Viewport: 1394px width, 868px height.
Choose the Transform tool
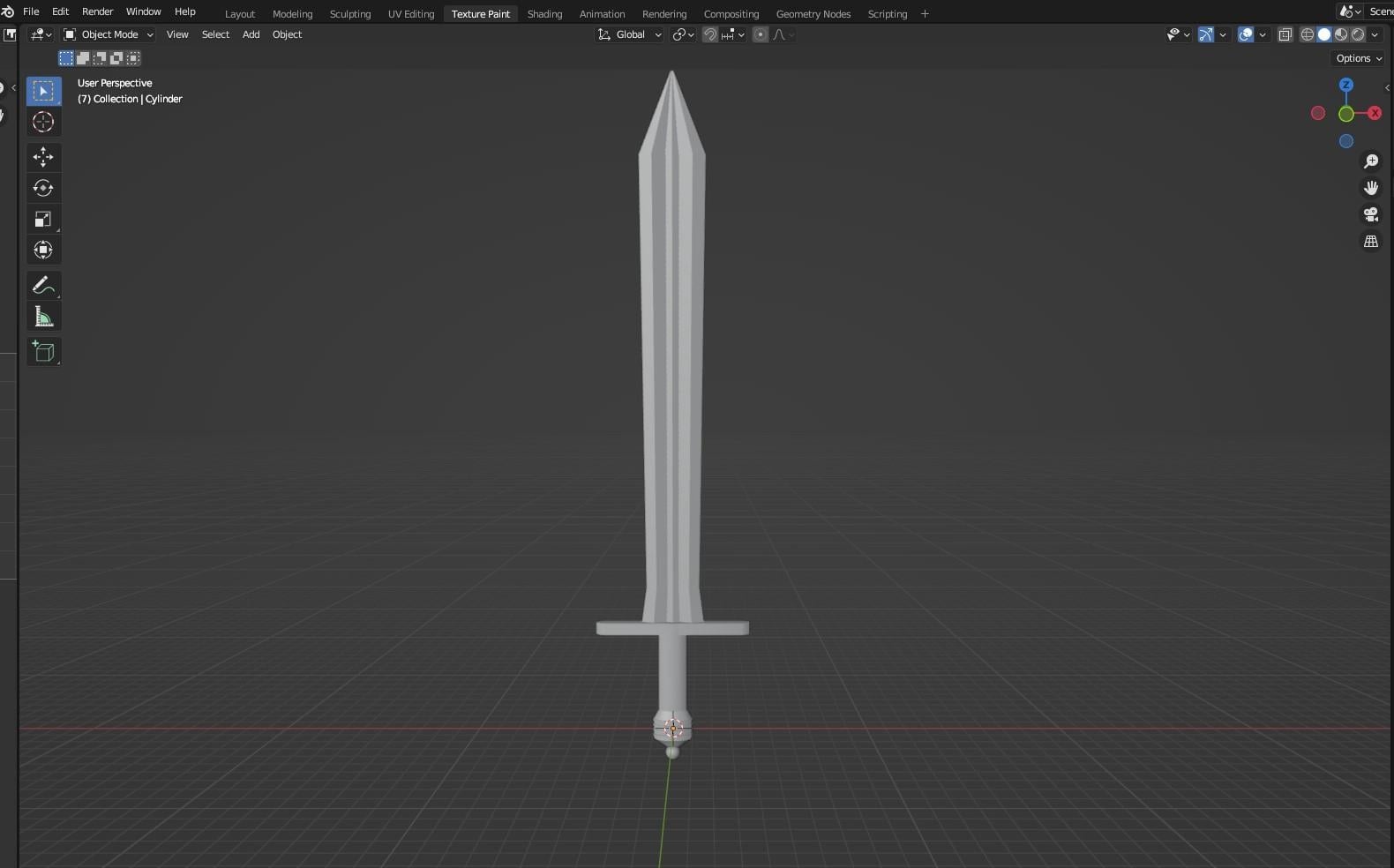[43, 250]
